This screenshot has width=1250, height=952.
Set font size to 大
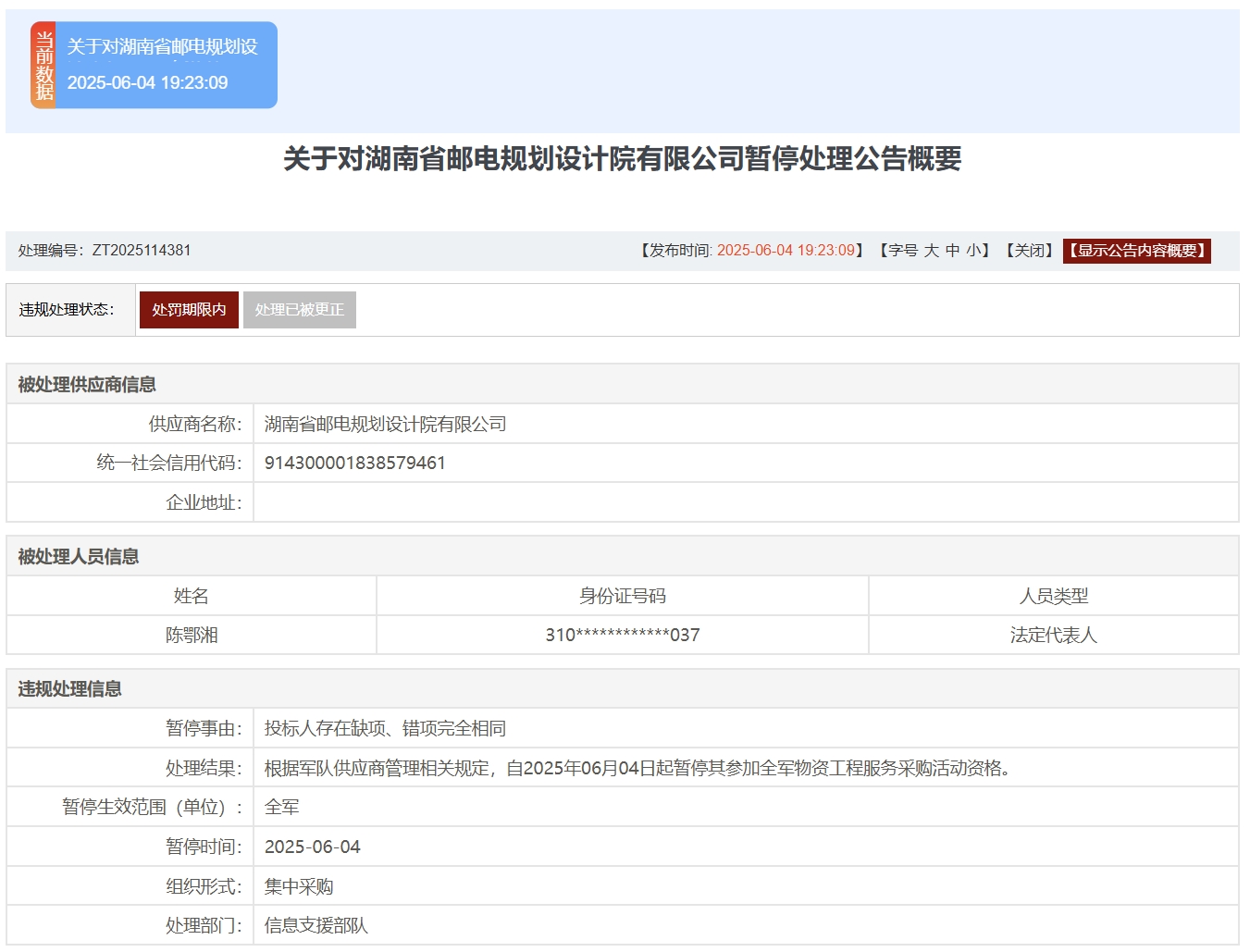(931, 251)
